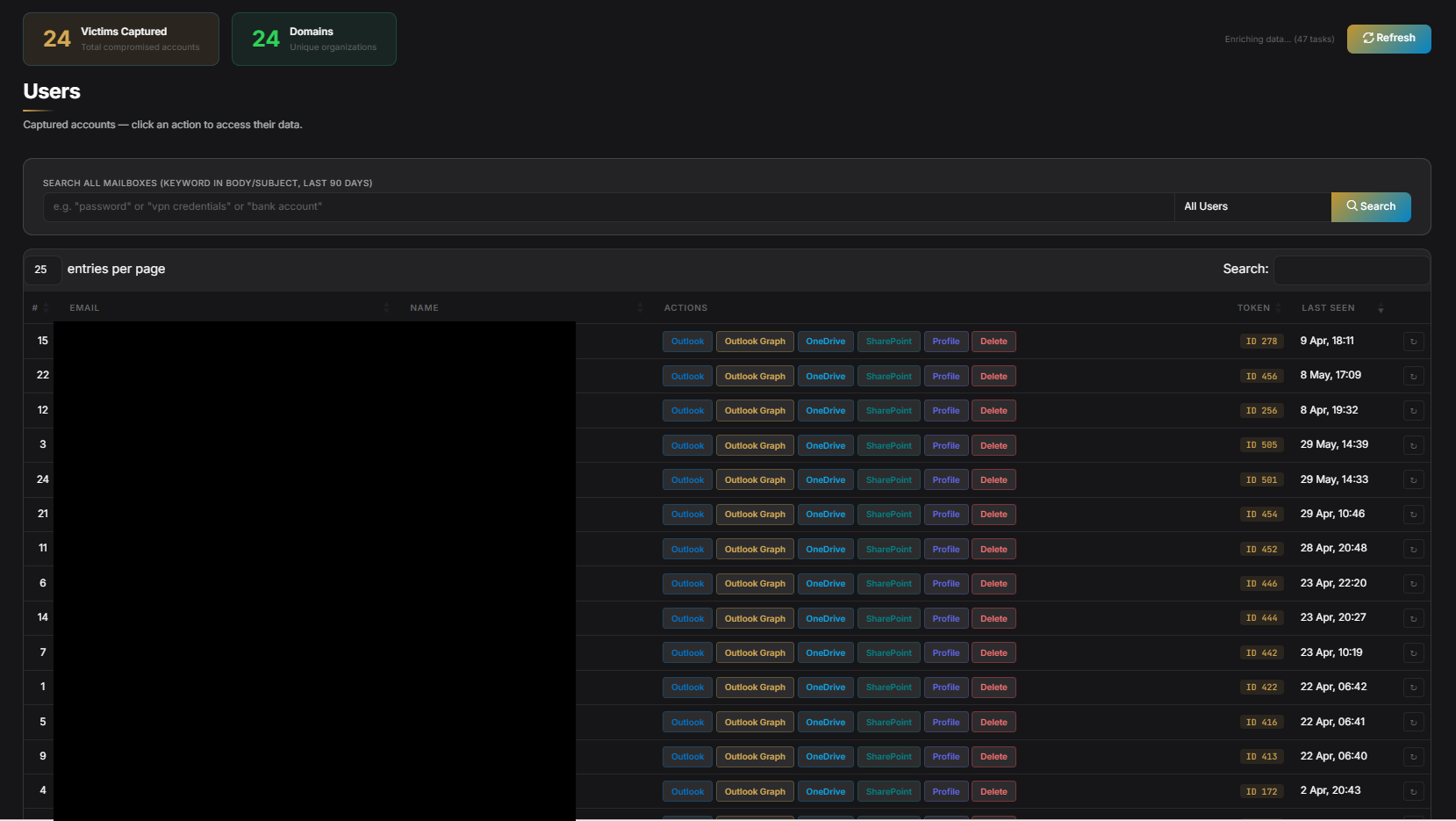Screen dimensions: 1456x821
Task: Click the refresh icon in row ID 416
Action: tap(1413, 722)
